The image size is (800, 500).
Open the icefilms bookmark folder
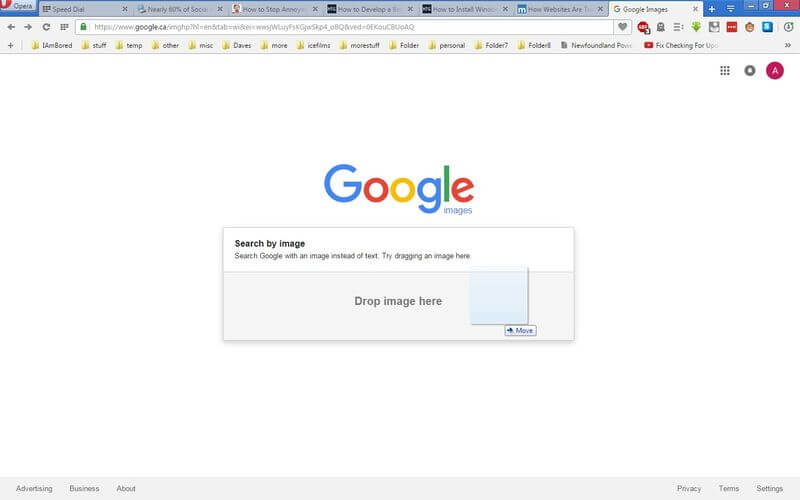click(x=313, y=45)
